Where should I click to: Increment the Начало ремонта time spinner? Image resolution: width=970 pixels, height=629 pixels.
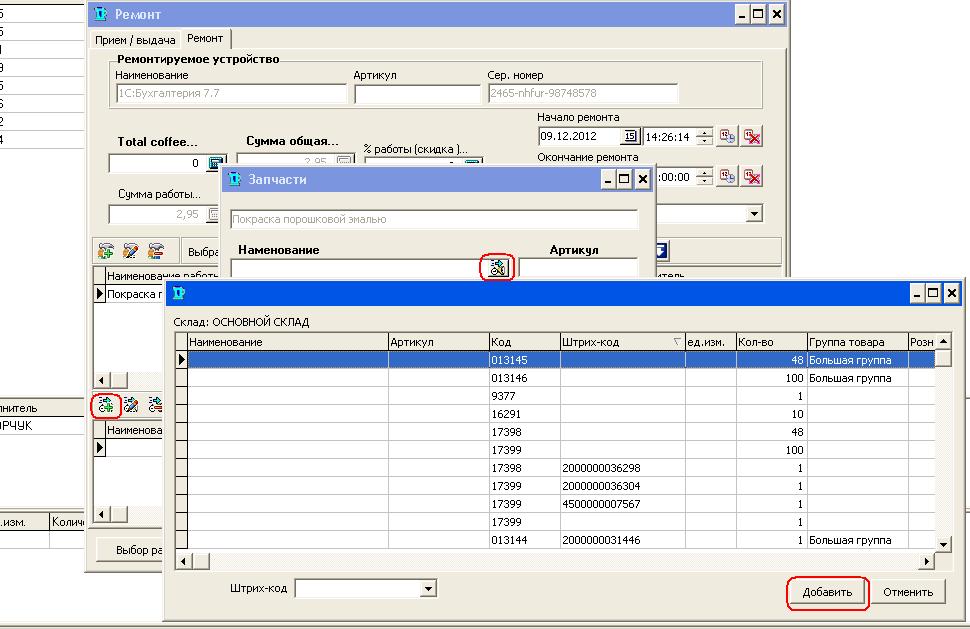[x=704, y=133]
